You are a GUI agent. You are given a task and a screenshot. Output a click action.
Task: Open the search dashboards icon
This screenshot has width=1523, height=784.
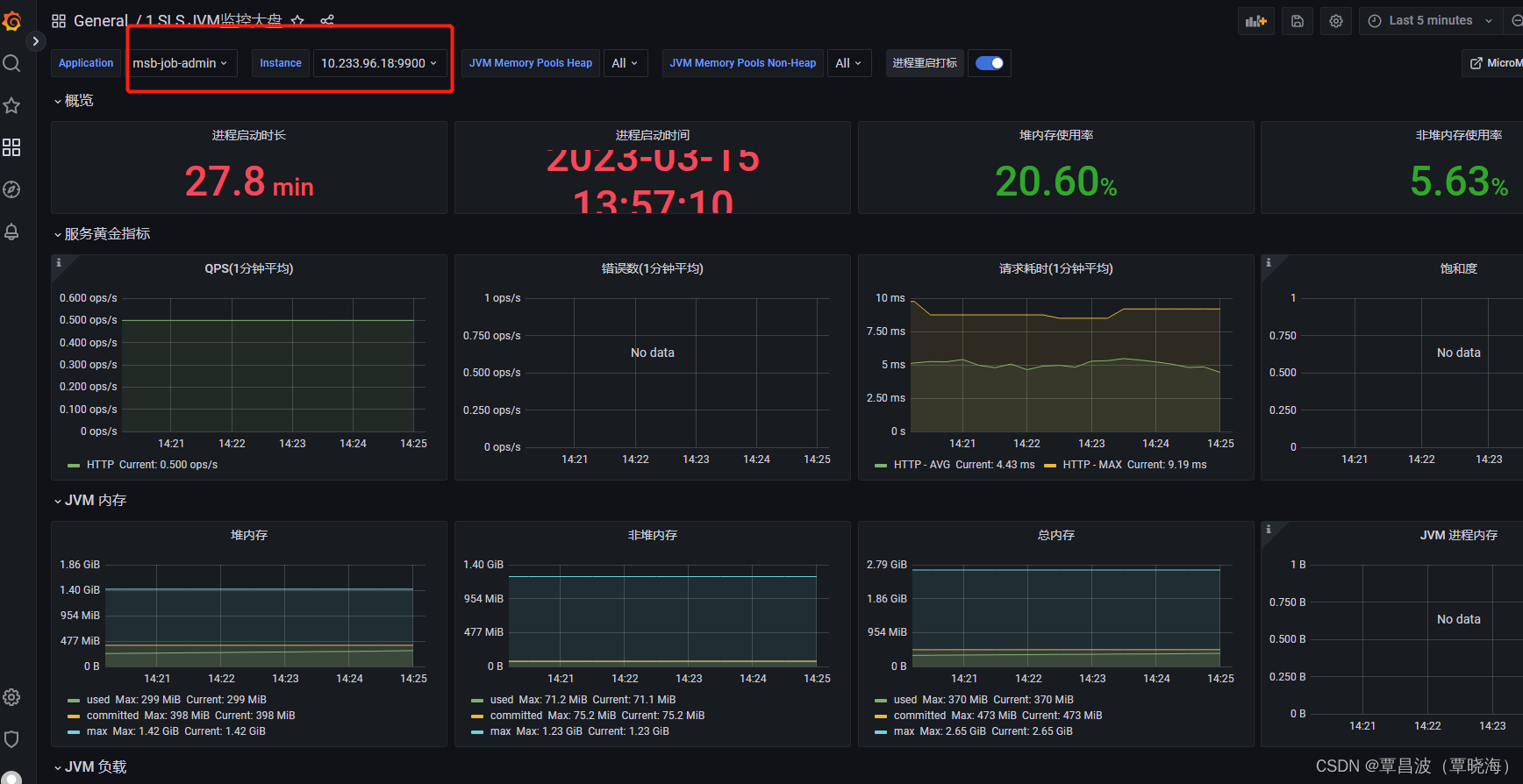[11, 63]
